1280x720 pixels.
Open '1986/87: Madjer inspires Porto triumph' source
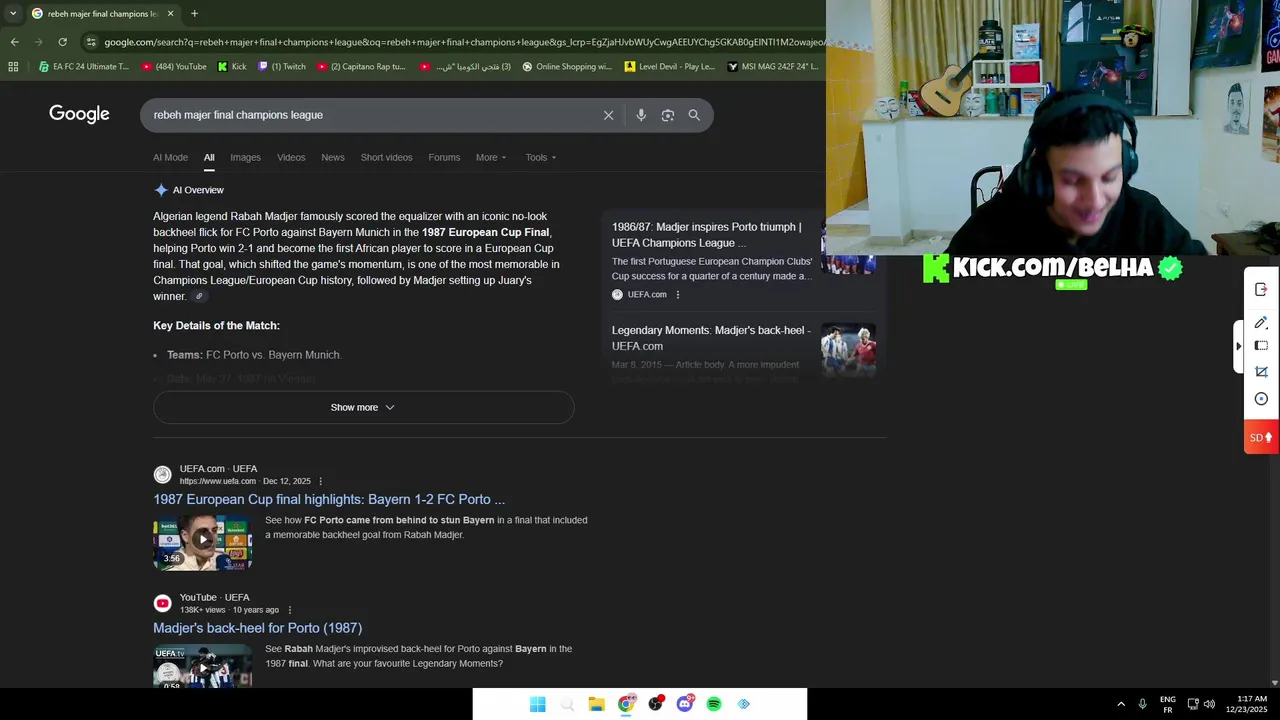coord(706,235)
